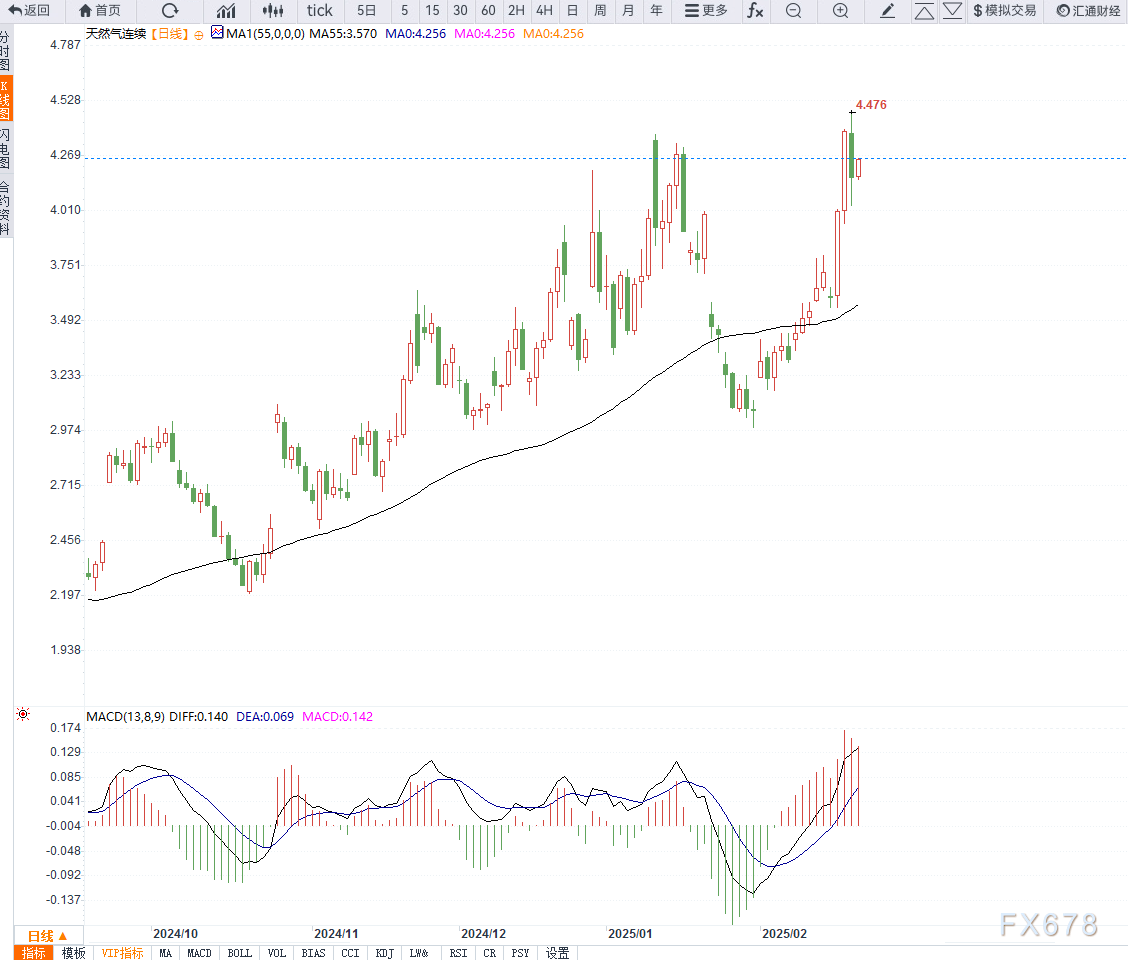Click the refresh icon in top toolbar
This screenshot has width=1128, height=960.
click(x=170, y=11)
